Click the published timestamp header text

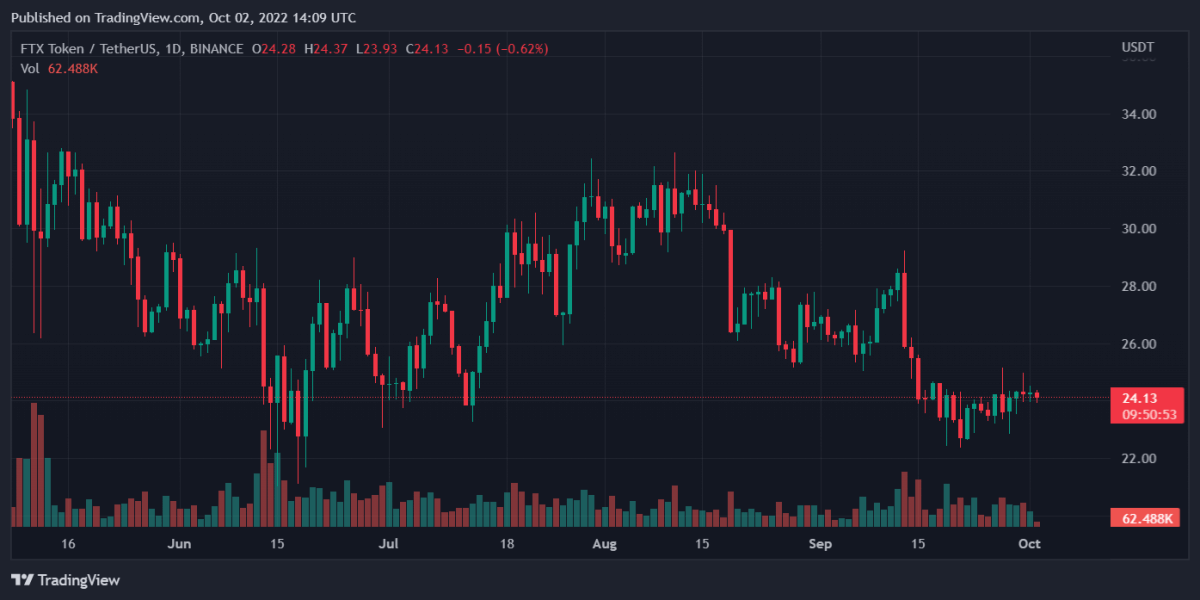(x=183, y=17)
